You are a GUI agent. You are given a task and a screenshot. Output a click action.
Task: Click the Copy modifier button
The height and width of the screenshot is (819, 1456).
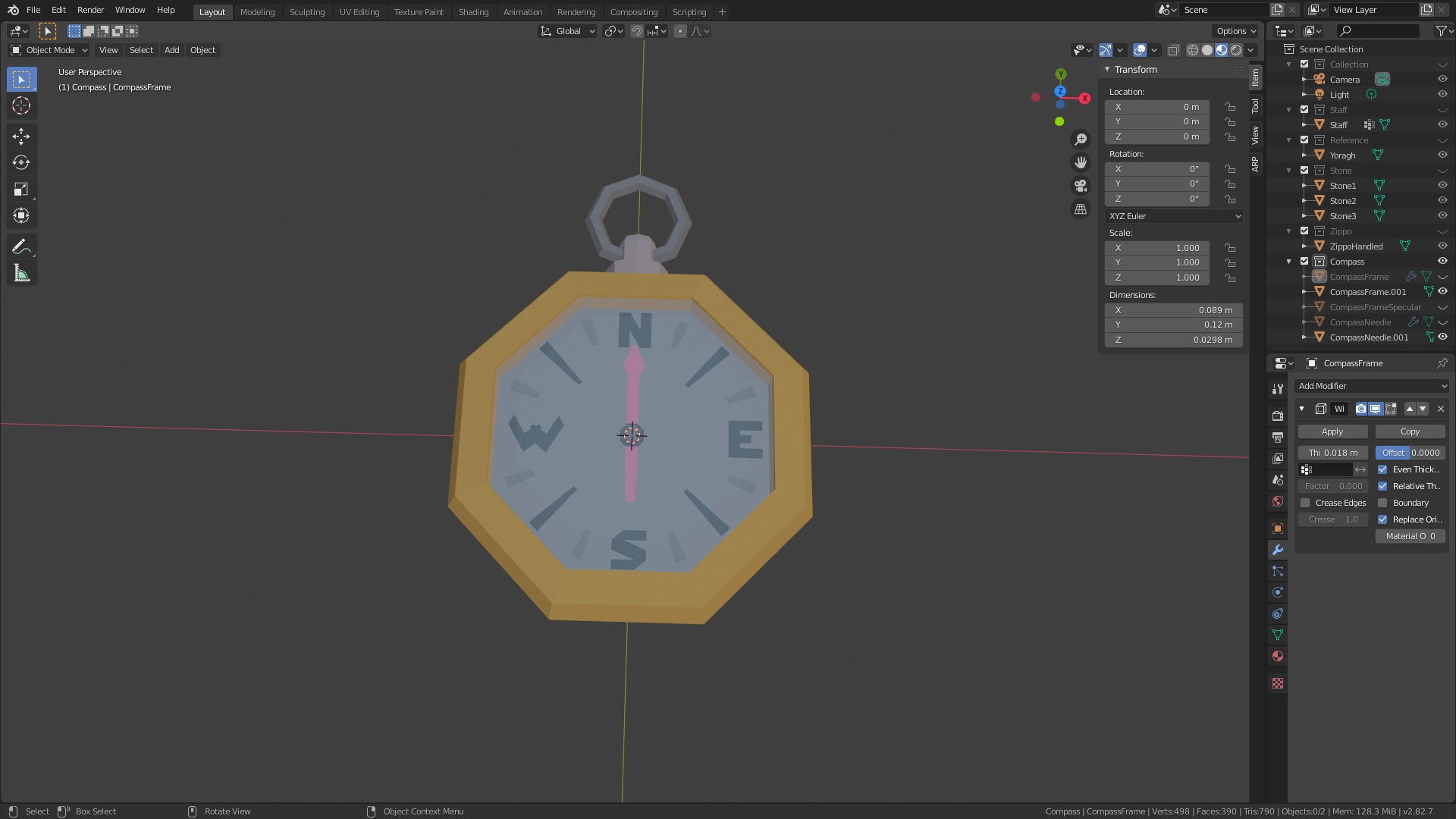pyautogui.click(x=1410, y=431)
